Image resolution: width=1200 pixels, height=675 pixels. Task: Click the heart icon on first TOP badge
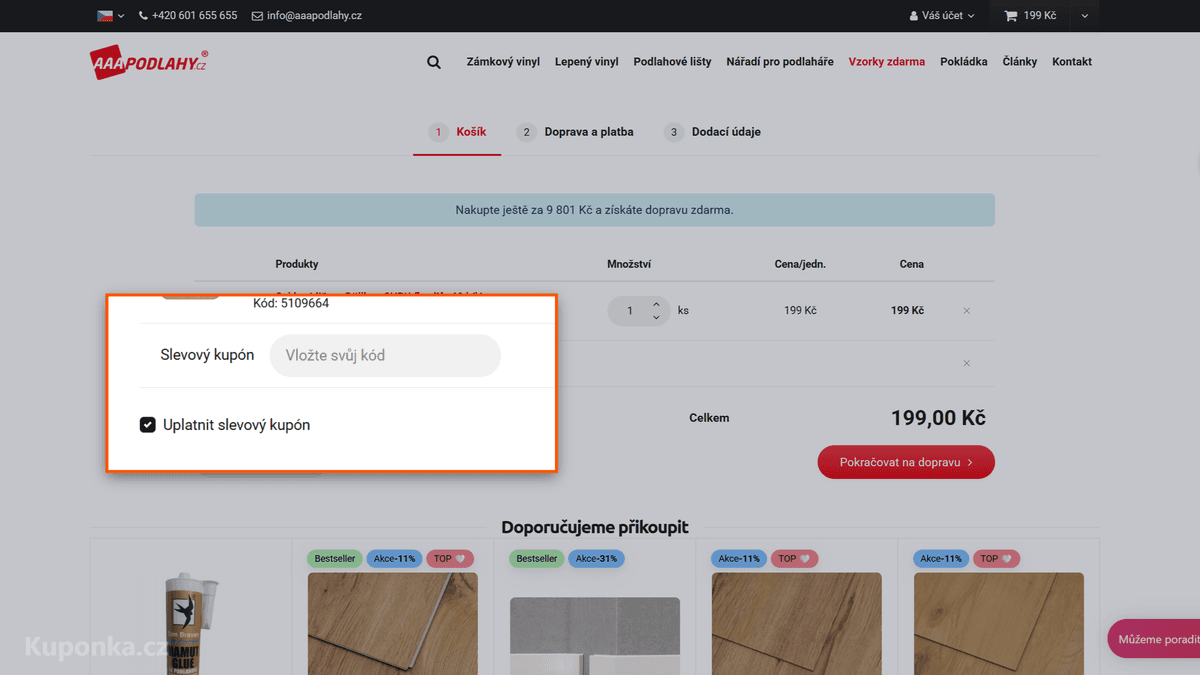pyautogui.click(x=461, y=559)
